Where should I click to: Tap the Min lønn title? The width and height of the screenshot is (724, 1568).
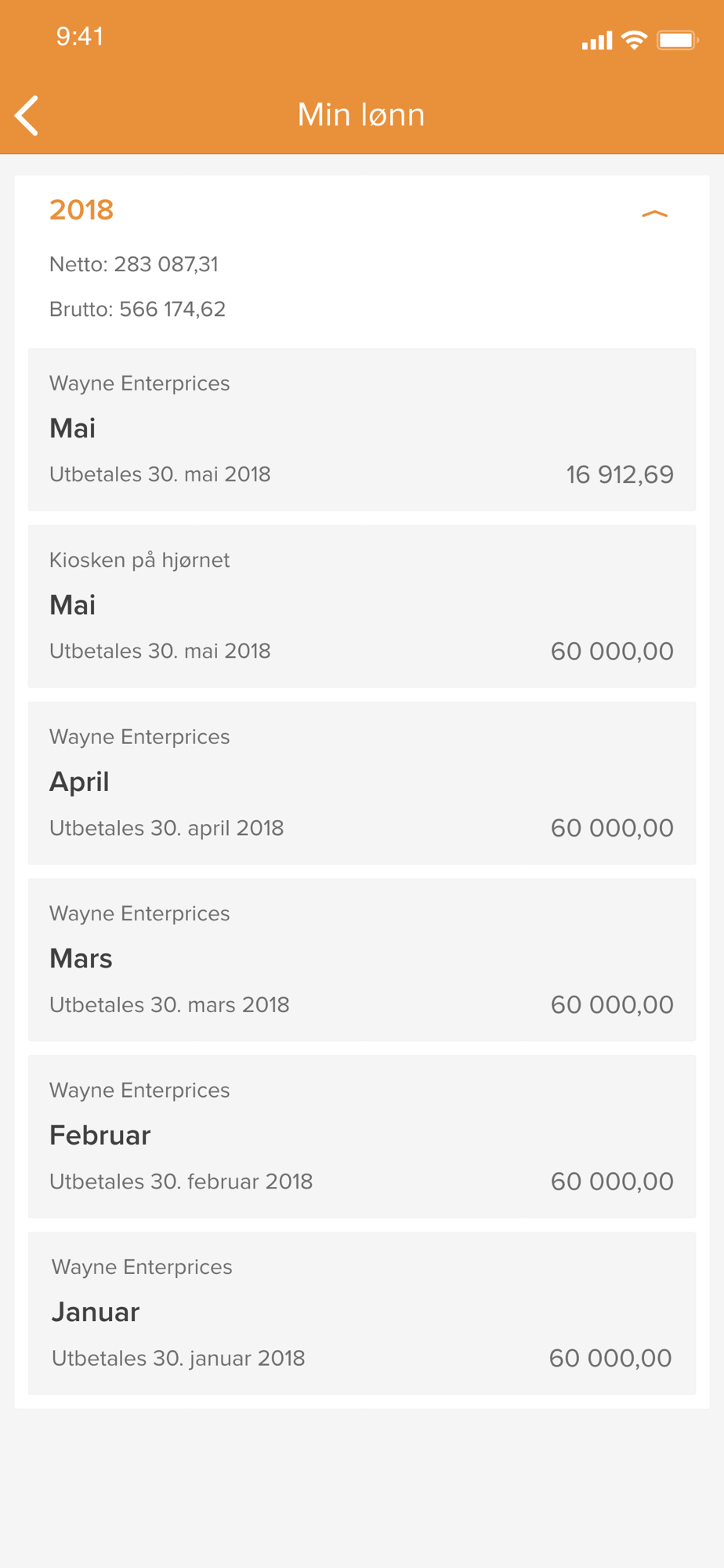click(x=361, y=114)
